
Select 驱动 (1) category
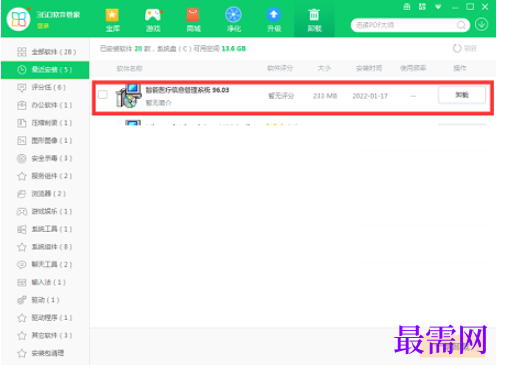coord(45,300)
